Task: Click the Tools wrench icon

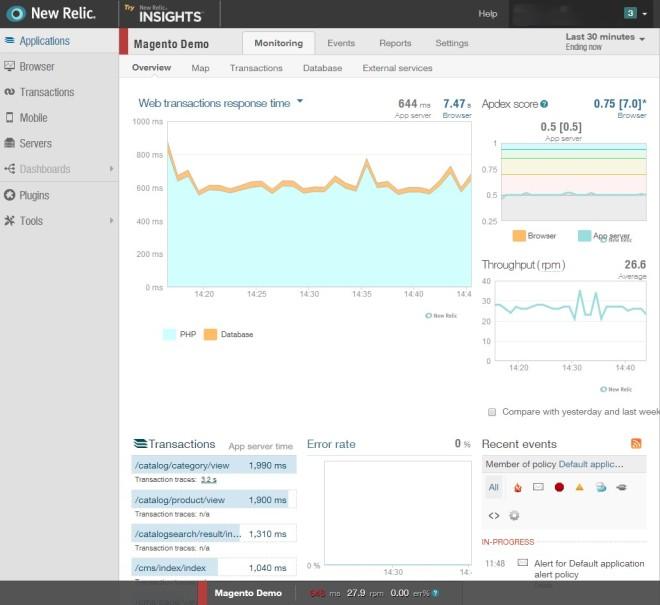Action: 9,221
